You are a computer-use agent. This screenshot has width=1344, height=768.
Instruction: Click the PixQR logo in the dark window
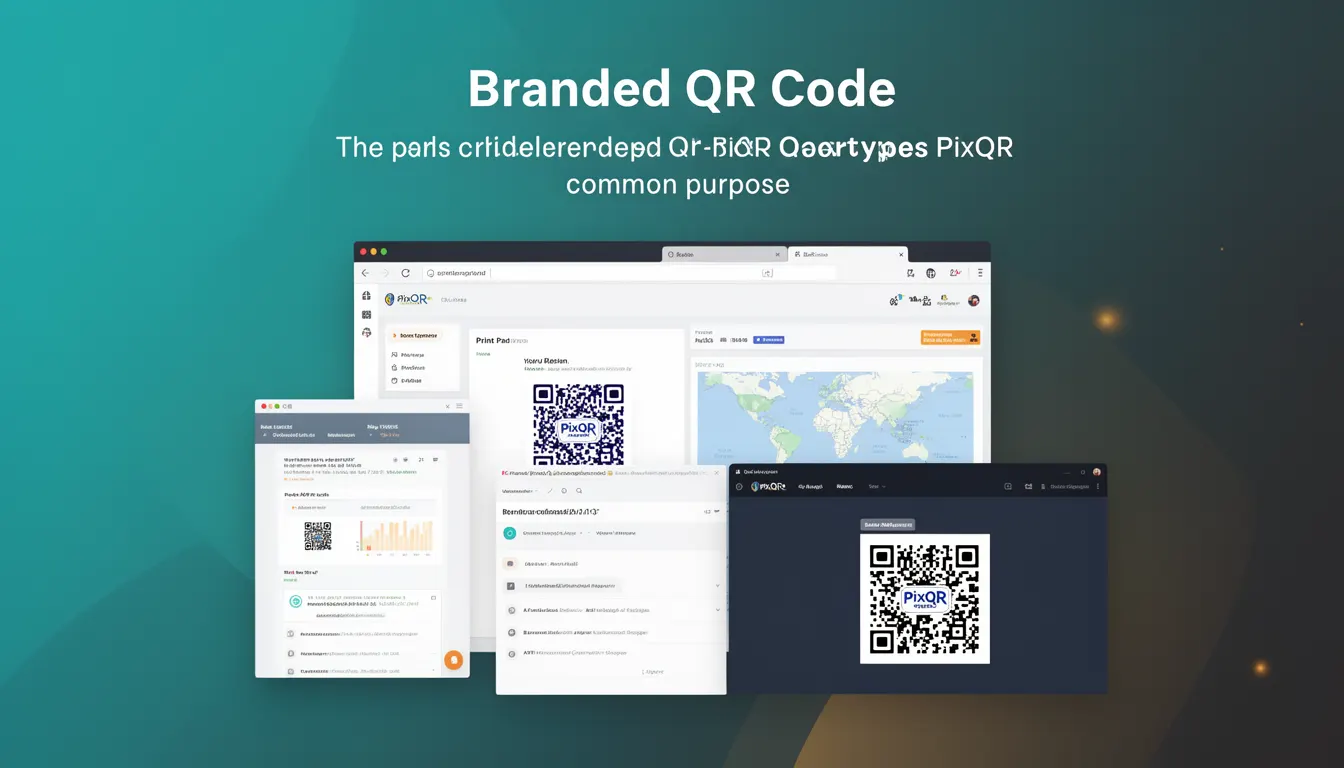point(768,486)
